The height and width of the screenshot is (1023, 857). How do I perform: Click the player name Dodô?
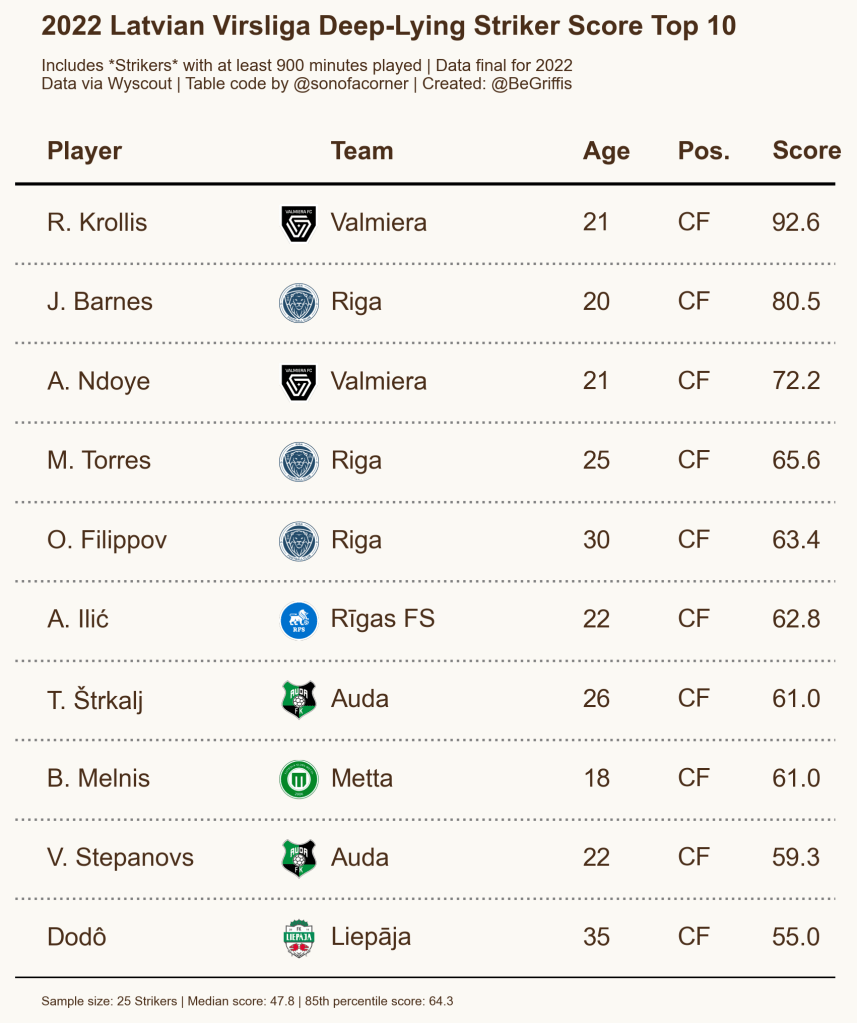pyautogui.click(x=77, y=938)
